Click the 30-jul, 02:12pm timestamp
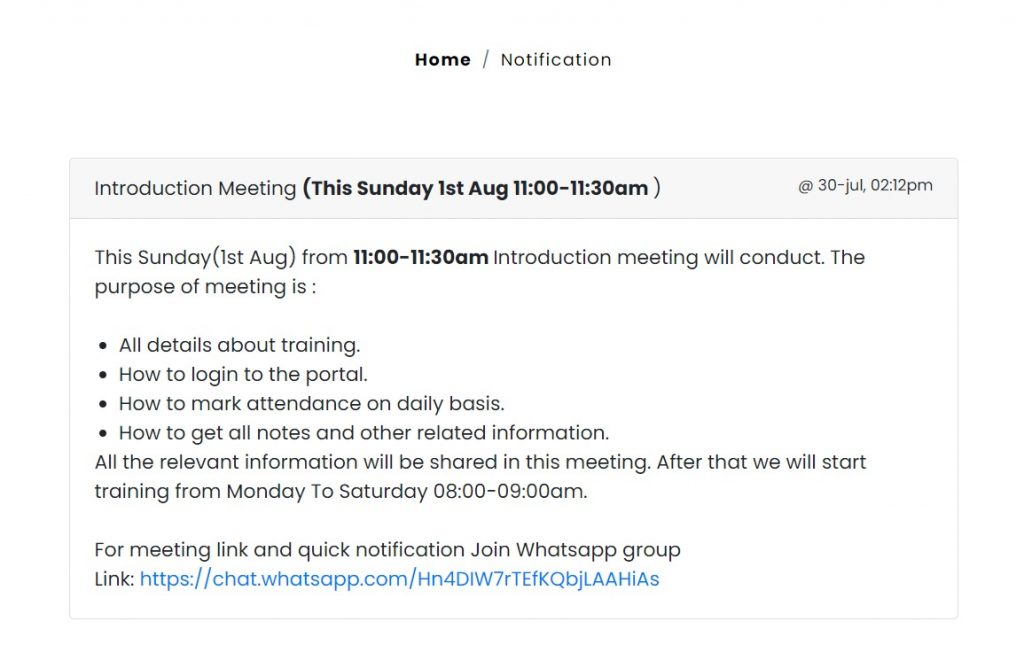This screenshot has height=668, width=1024. point(865,185)
